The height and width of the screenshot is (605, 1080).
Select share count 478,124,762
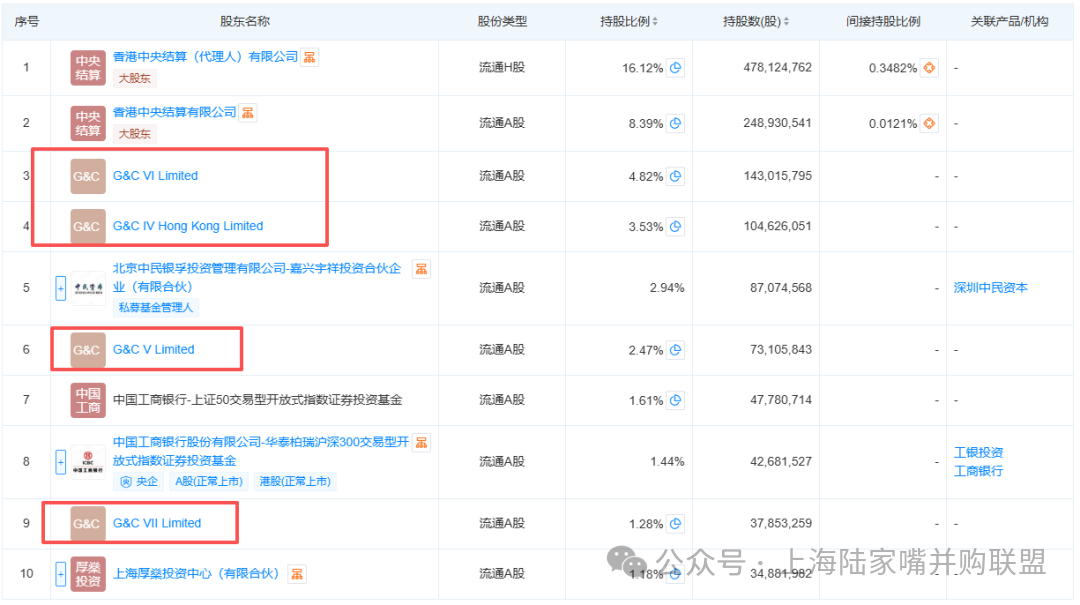[778, 68]
